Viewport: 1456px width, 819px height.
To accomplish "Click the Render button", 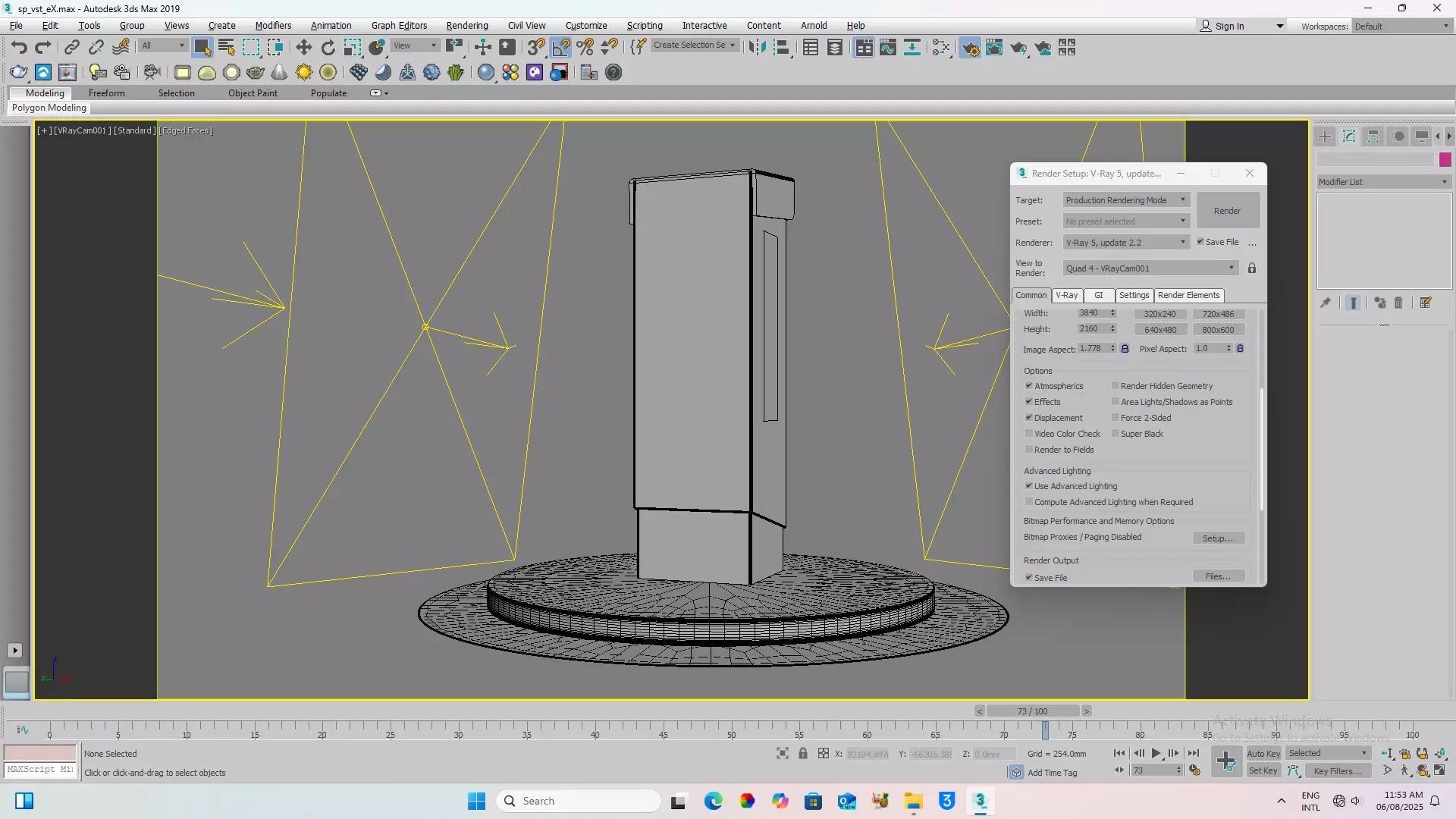I will click(1227, 211).
